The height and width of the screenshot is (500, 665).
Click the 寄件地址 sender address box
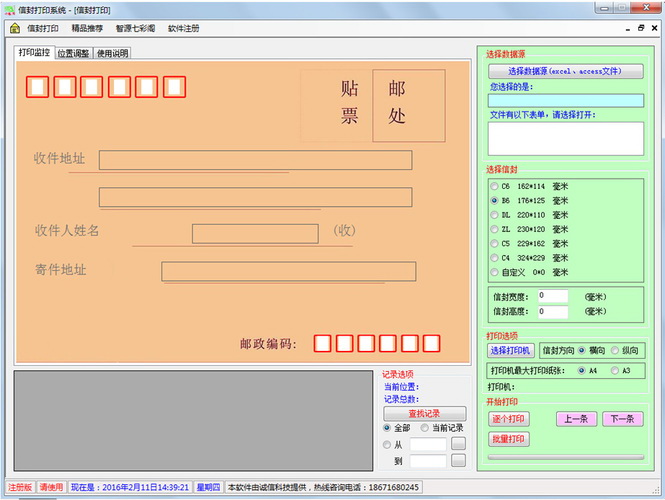point(288,271)
